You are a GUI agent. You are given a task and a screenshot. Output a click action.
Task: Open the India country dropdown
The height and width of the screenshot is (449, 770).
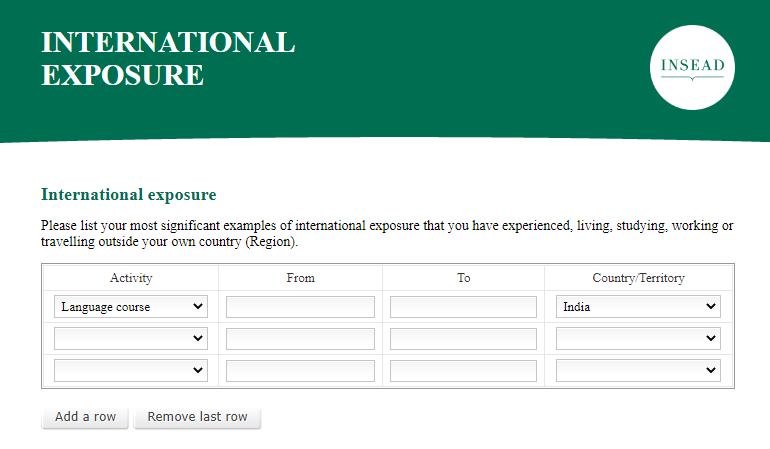pyautogui.click(x=638, y=307)
